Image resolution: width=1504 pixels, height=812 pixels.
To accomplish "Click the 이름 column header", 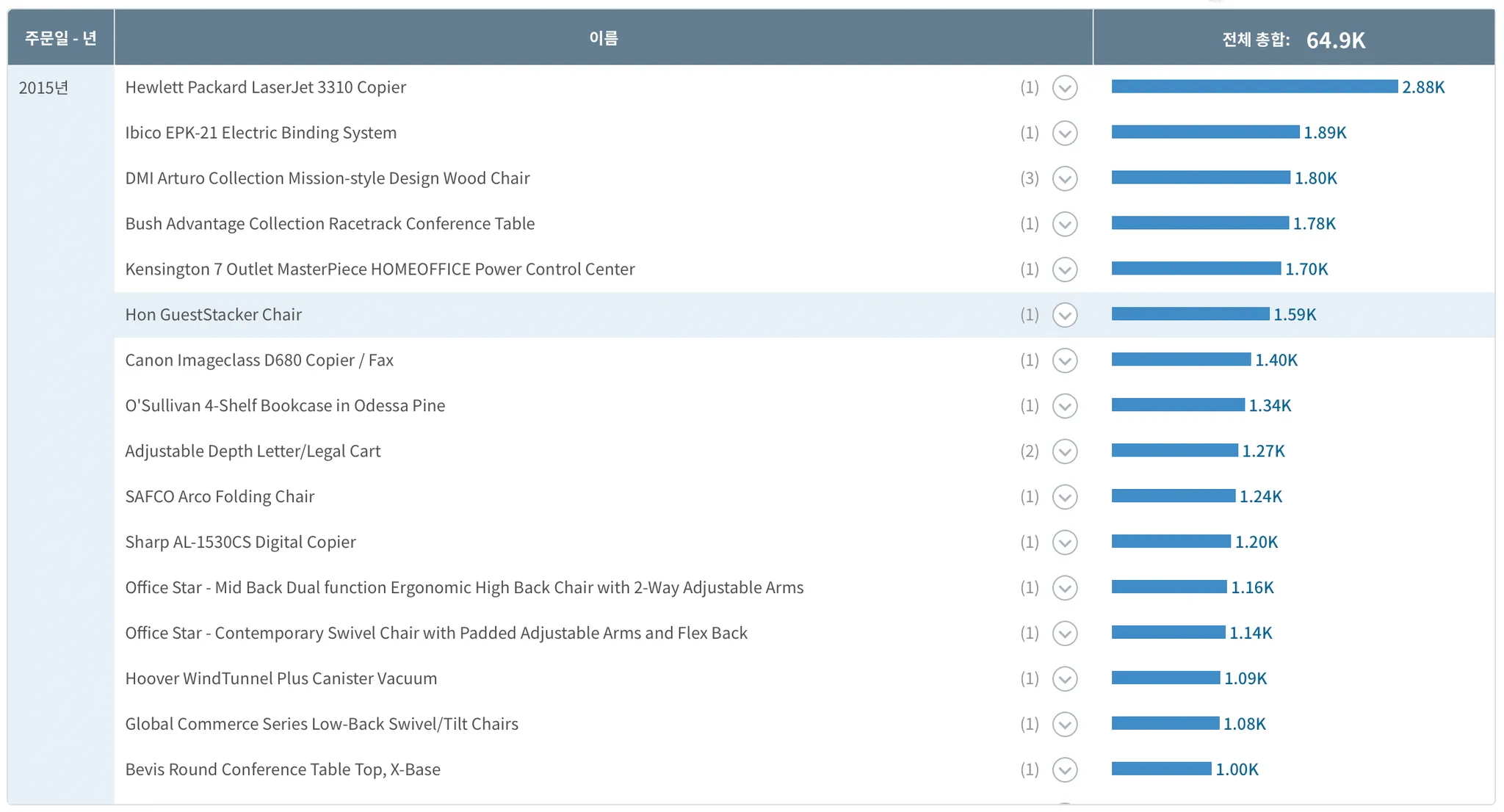I will [x=604, y=37].
